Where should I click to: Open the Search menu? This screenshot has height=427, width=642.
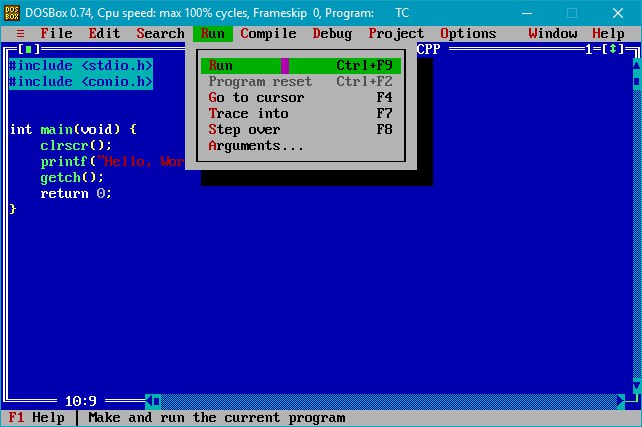coord(160,34)
